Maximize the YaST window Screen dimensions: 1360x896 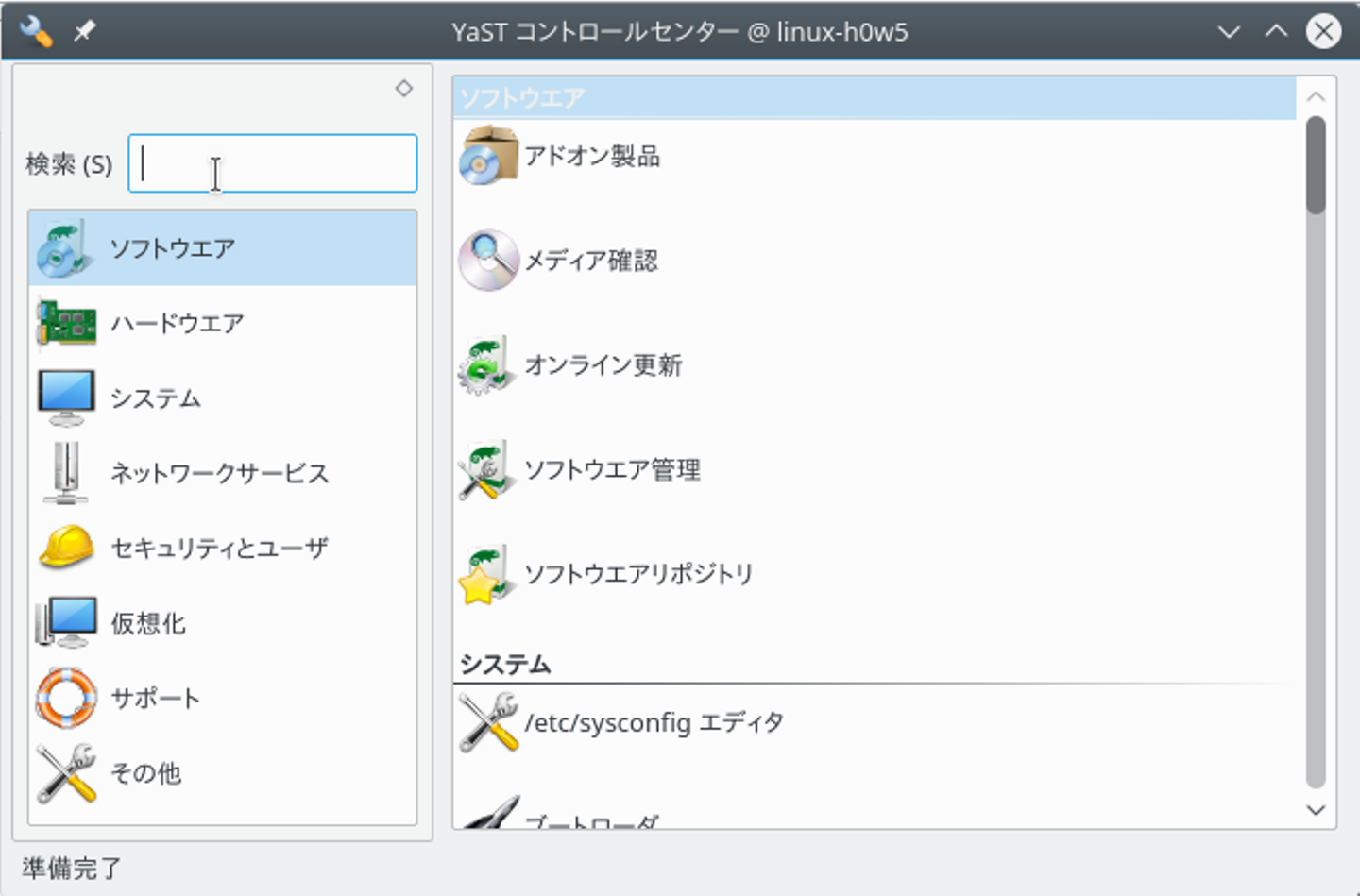pos(1276,31)
